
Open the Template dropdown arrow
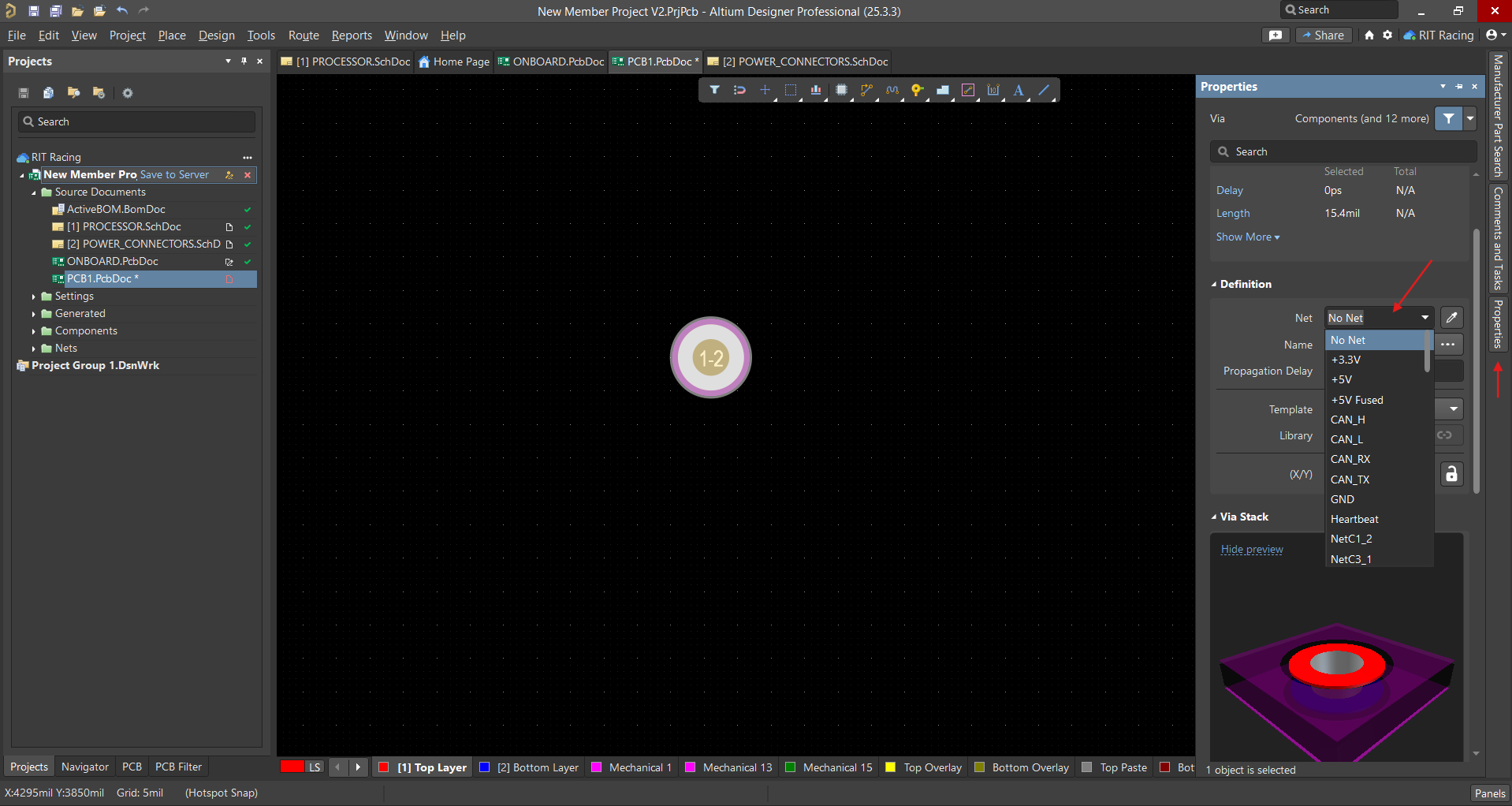coord(1454,409)
